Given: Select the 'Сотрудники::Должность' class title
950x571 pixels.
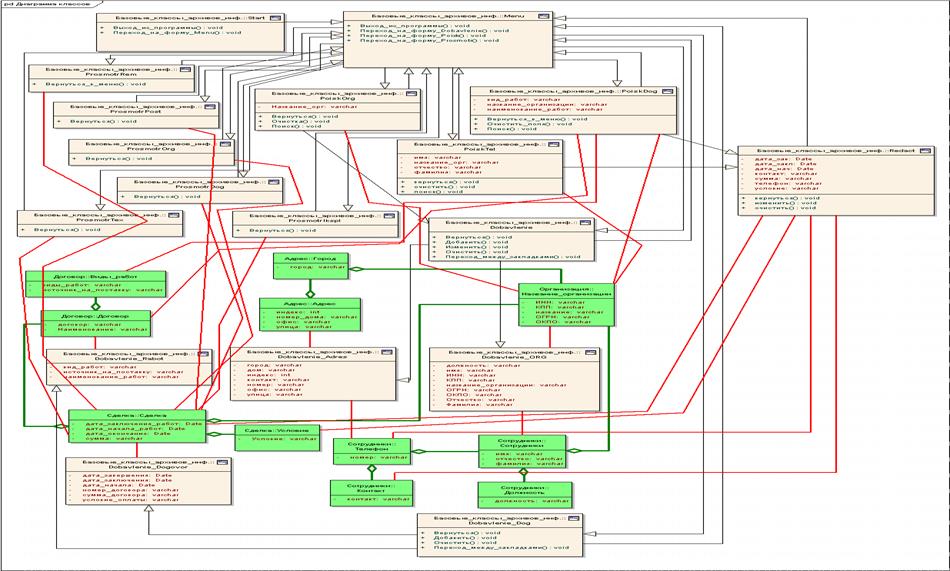Looking at the screenshot, I should (524, 490).
